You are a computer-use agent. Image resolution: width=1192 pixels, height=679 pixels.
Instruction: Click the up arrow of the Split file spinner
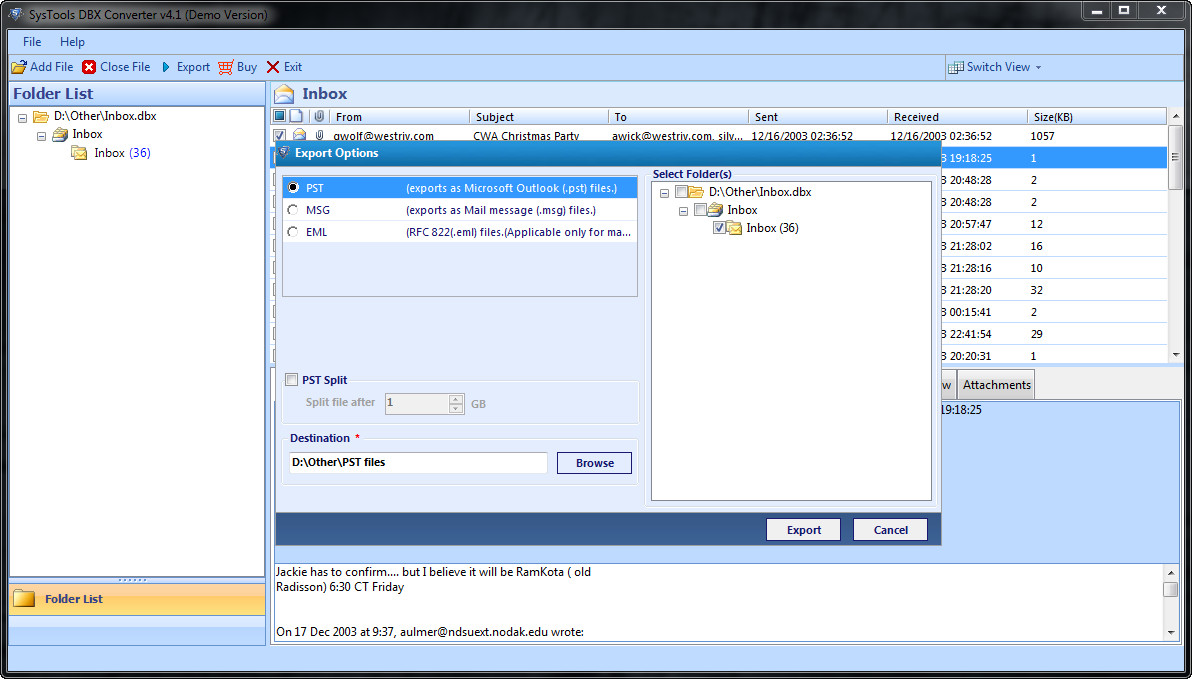(456, 398)
